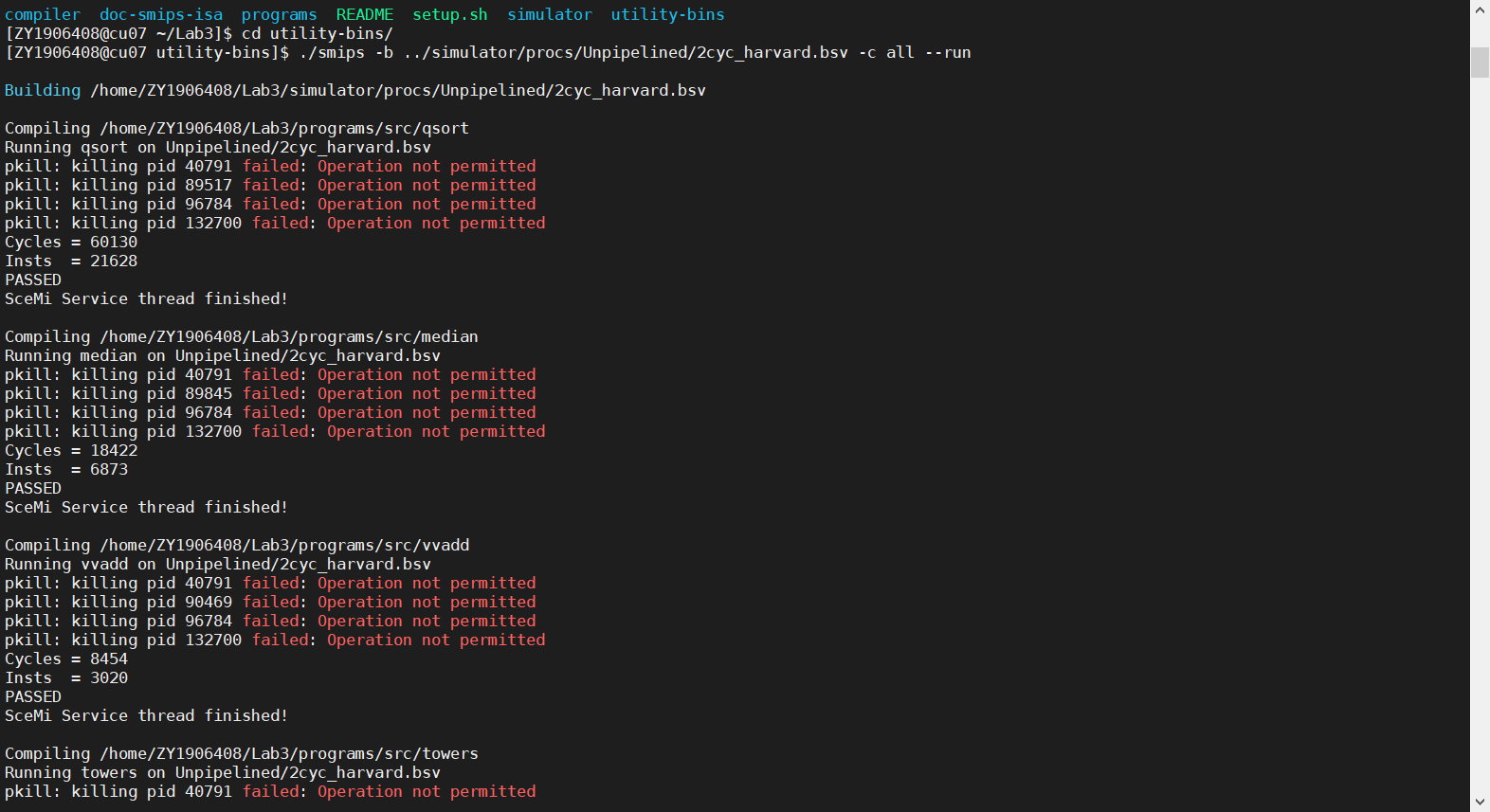Image resolution: width=1490 pixels, height=812 pixels.
Task: Click the vertical scrollbar thumb
Action: [x=1480, y=62]
